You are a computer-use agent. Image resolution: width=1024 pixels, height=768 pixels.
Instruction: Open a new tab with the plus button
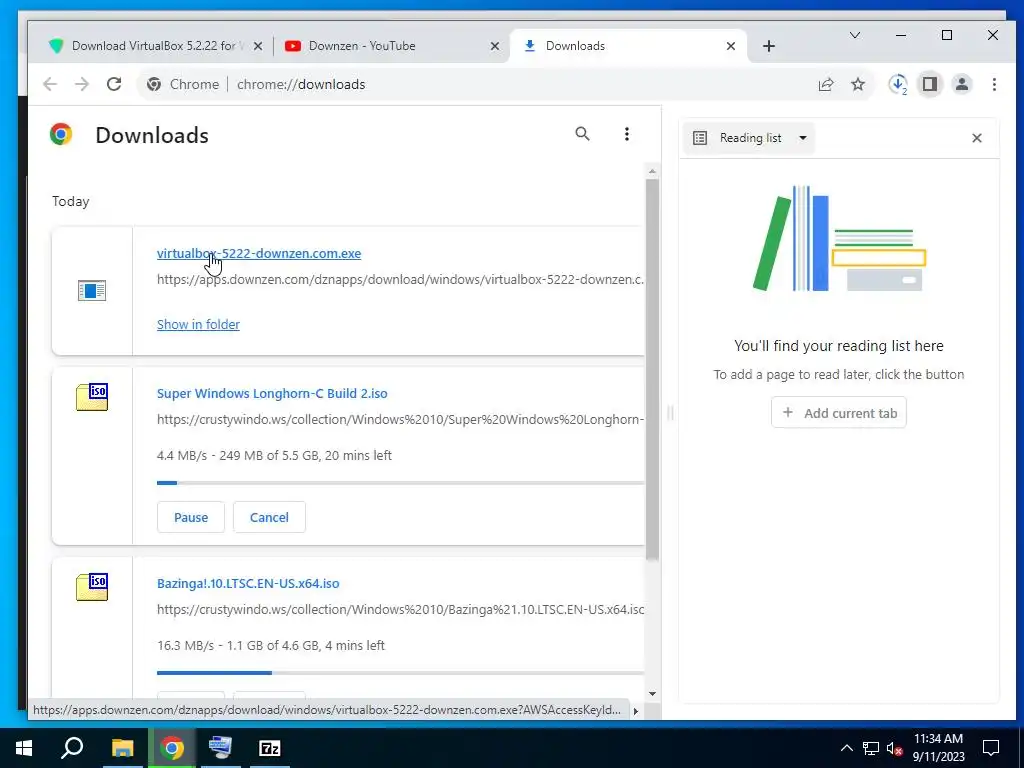(x=769, y=46)
